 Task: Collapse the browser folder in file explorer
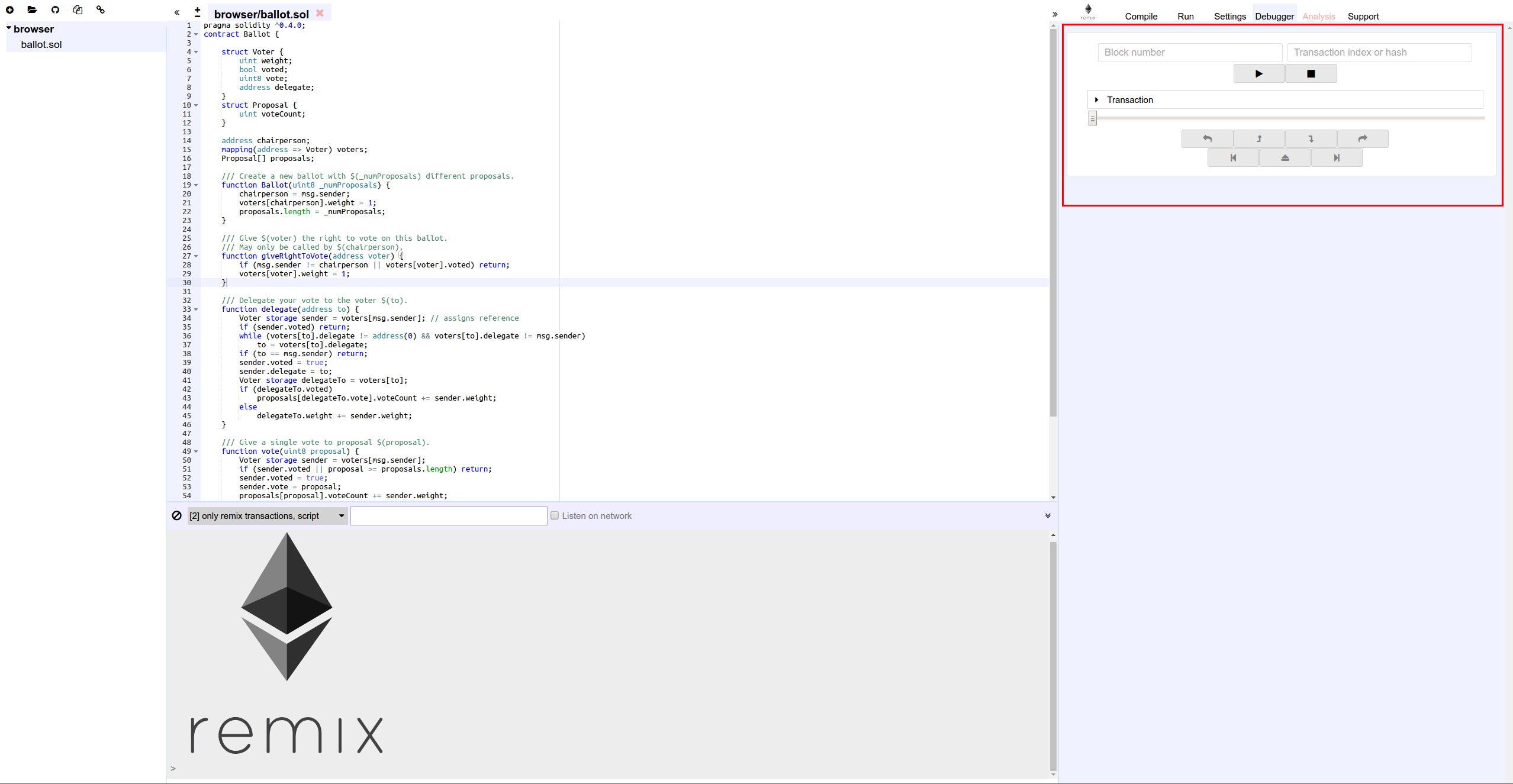(x=9, y=28)
